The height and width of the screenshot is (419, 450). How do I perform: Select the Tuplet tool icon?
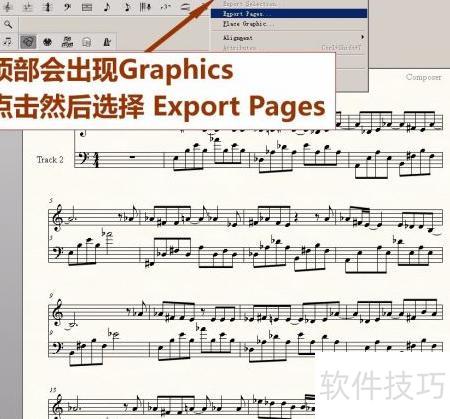[x=165, y=7]
